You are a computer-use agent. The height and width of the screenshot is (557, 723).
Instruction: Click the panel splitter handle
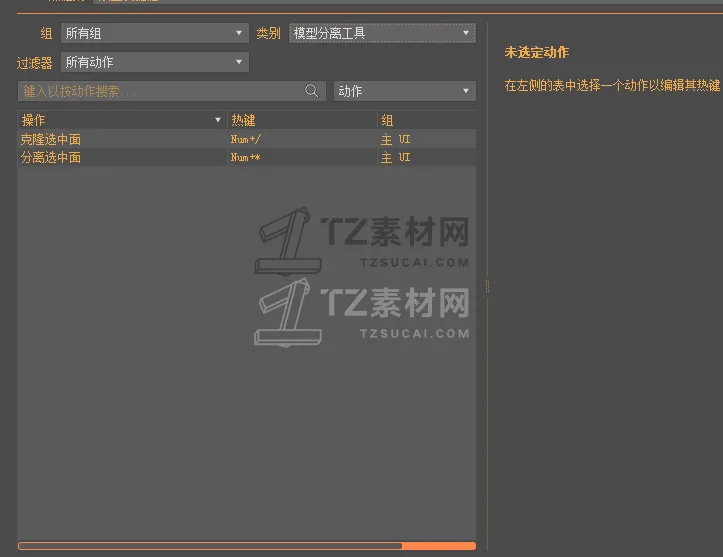coord(487,287)
